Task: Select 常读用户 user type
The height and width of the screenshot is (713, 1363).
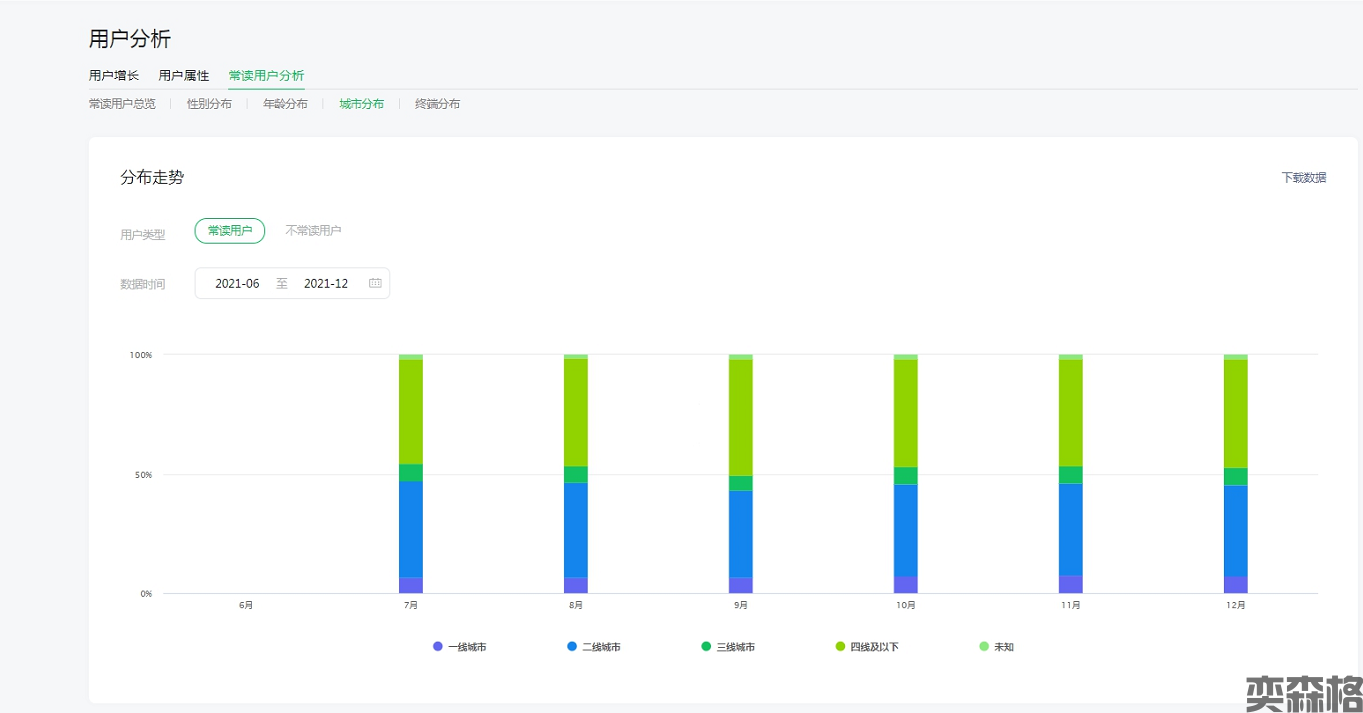Action: [230, 231]
